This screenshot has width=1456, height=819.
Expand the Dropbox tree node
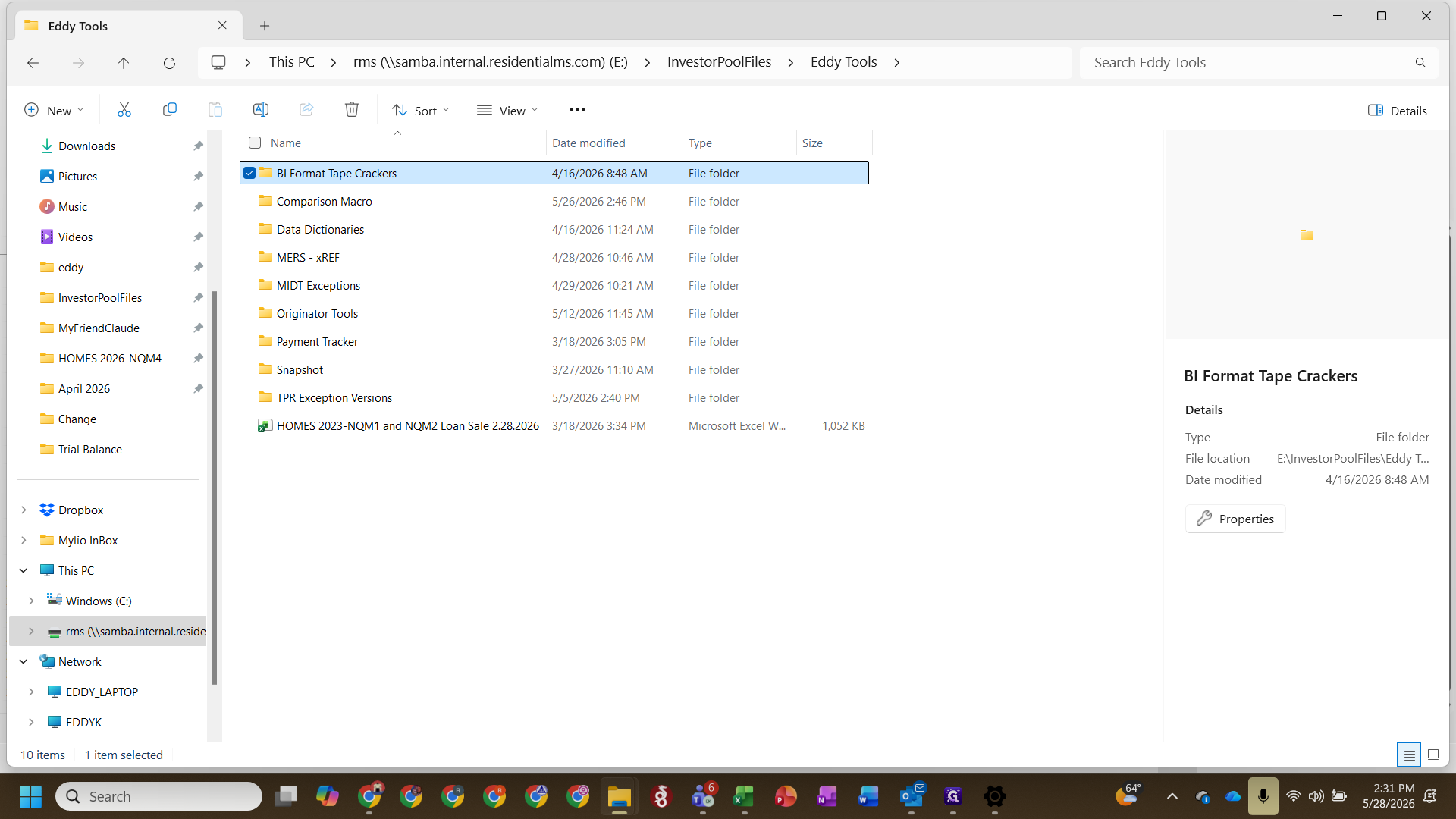(24, 510)
